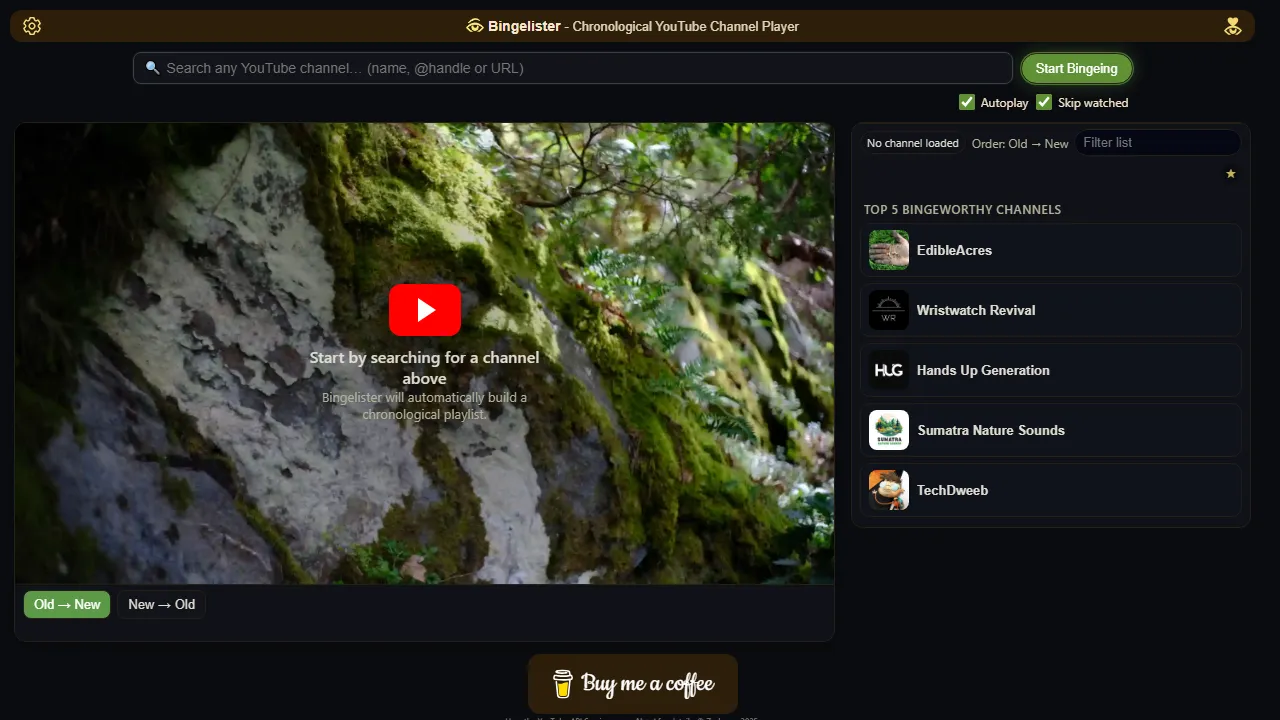Open the settings gear in the top bar
Screen dimensions: 1280x720
(x=31, y=26)
